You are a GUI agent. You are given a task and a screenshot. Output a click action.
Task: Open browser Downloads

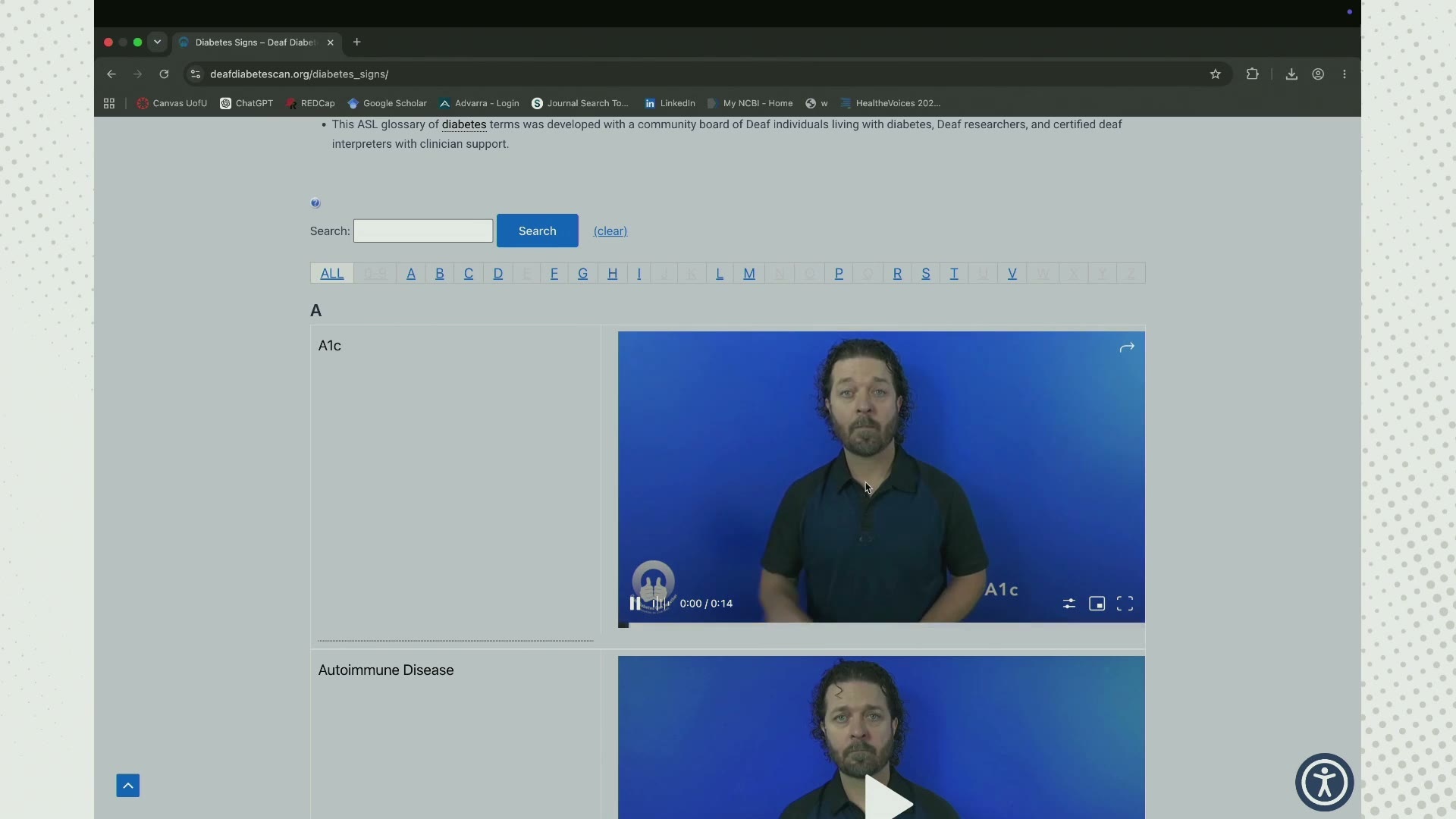1291,74
